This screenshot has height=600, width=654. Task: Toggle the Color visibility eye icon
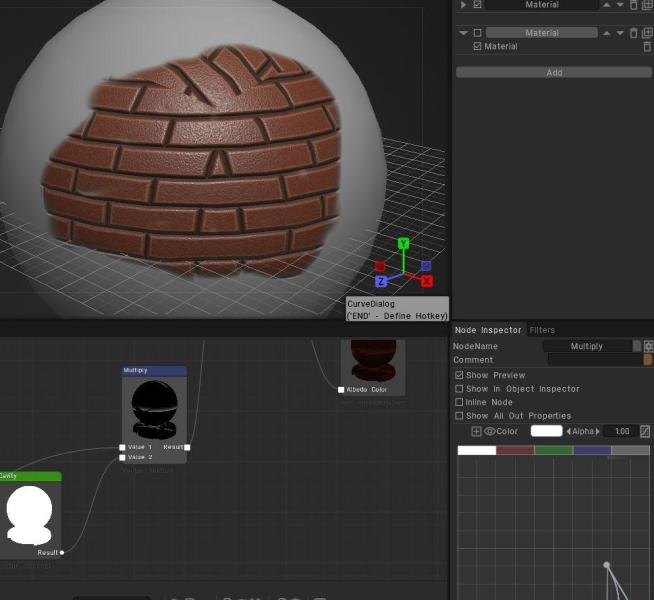point(490,431)
